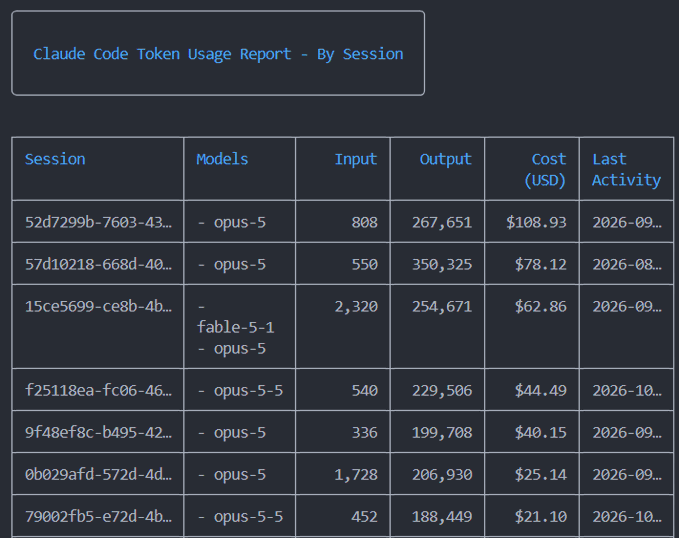Viewport: 679px width, 538px height.
Task: Click cost value $62.86
Action: [540, 306]
